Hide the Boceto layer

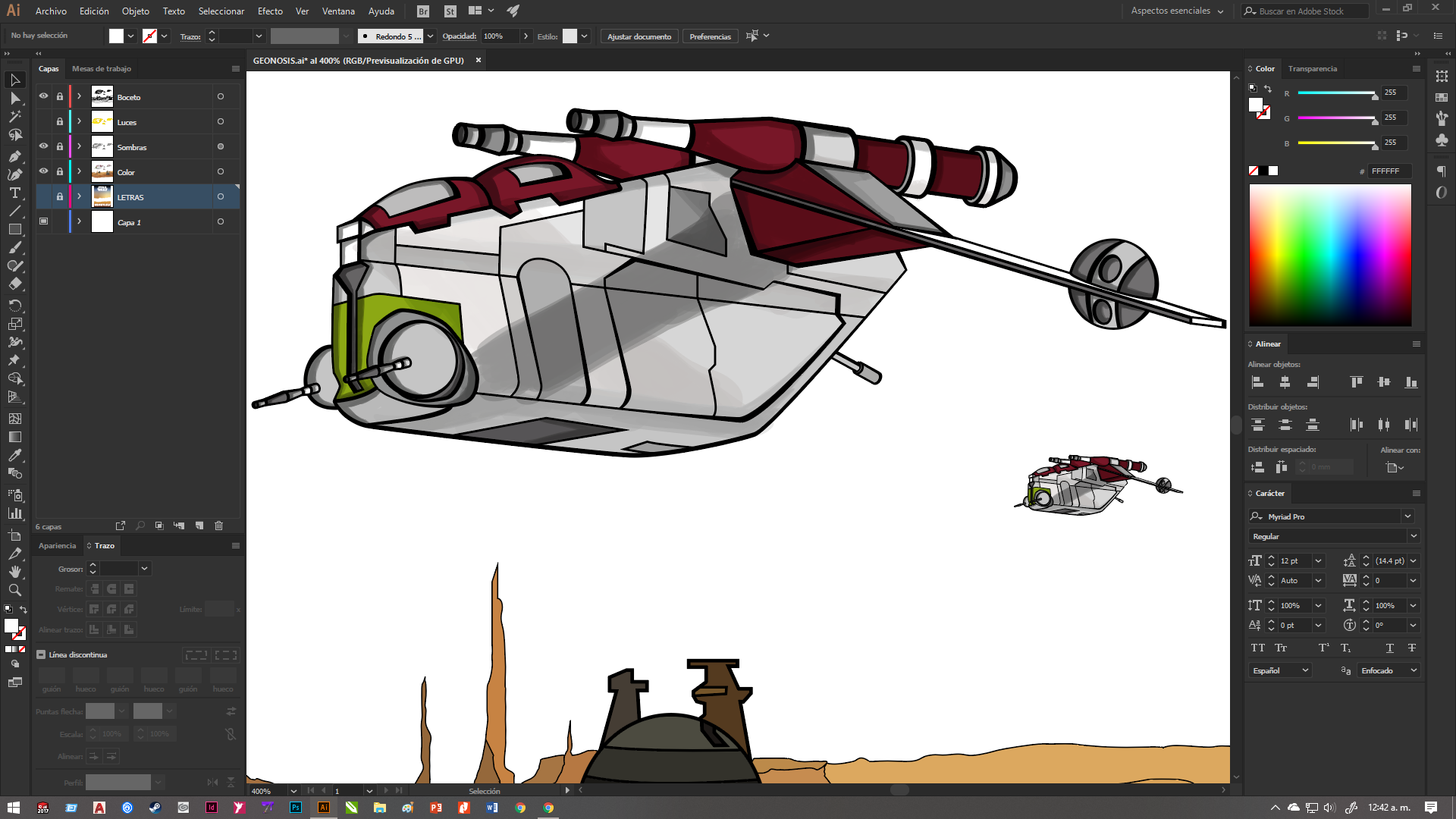43,96
